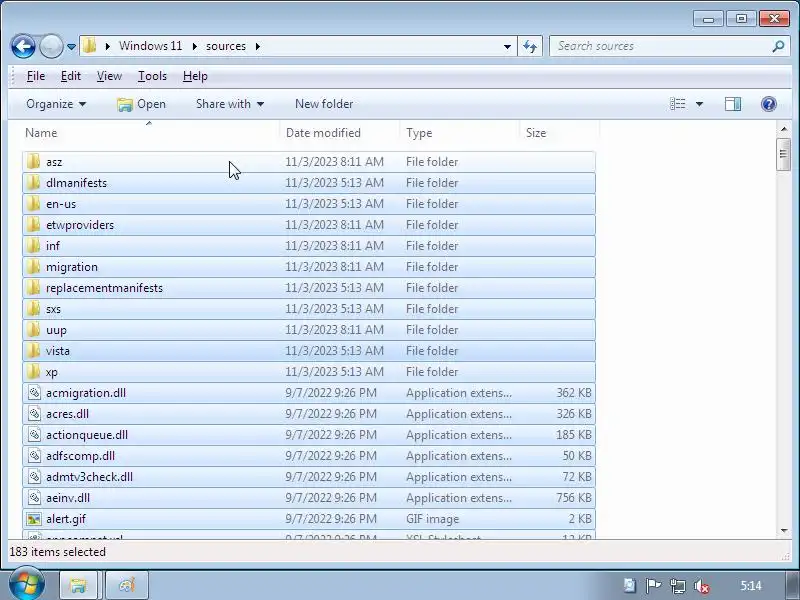Select the asz folder icon
Viewport: 800px width, 600px height.
[x=34, y=162]
